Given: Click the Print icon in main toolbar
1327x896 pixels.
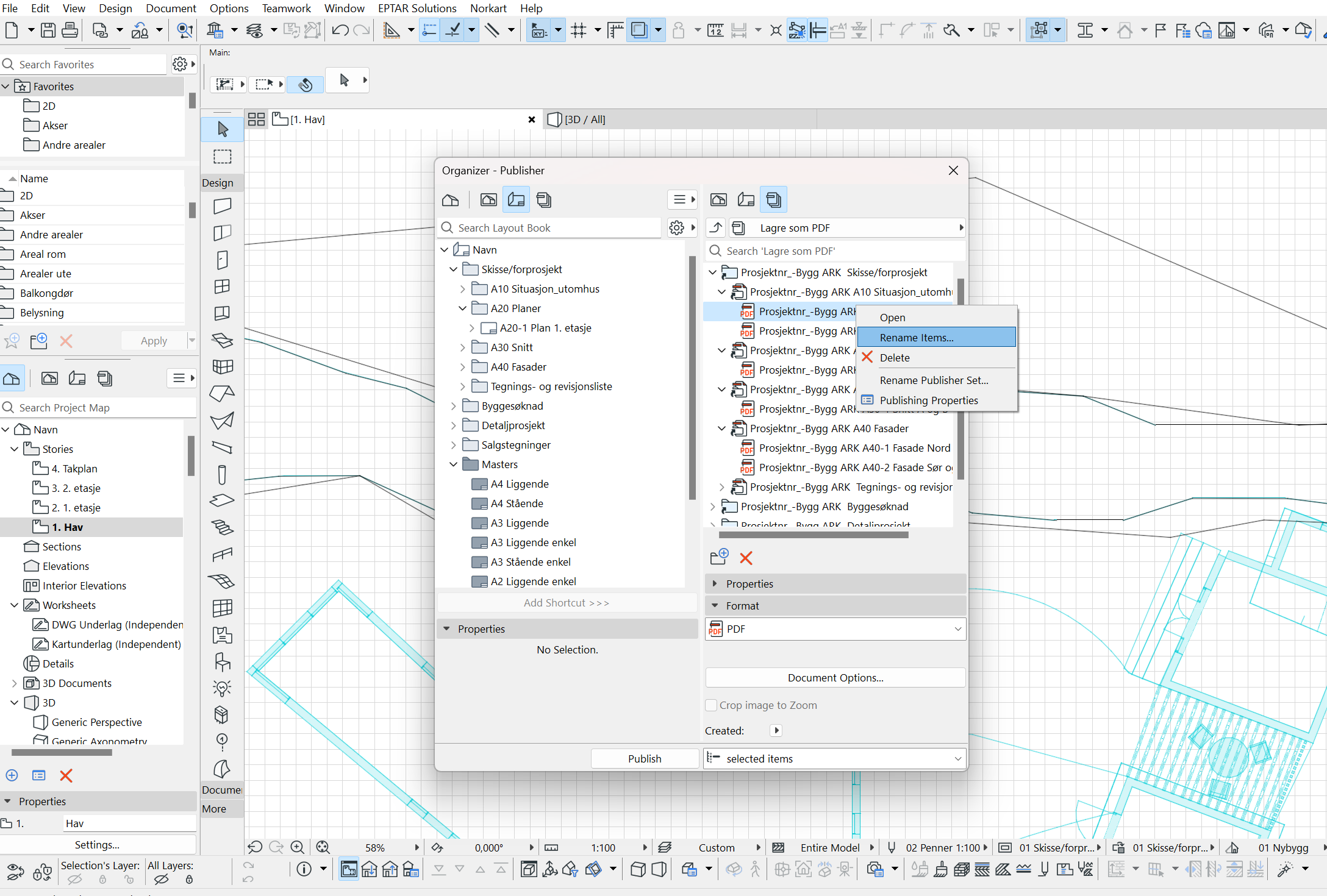Looking at the screenshot, I should point(70,30).
